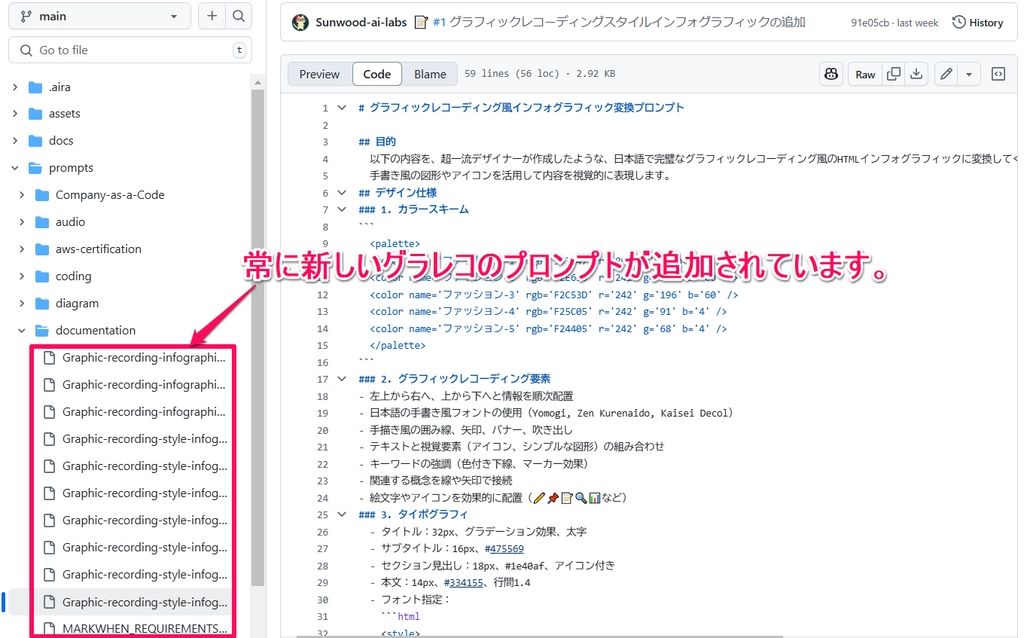Expand the Company-as-a-Code folder chevron
This screenshot has height=638, width=1024.
(x=22, y=195)
